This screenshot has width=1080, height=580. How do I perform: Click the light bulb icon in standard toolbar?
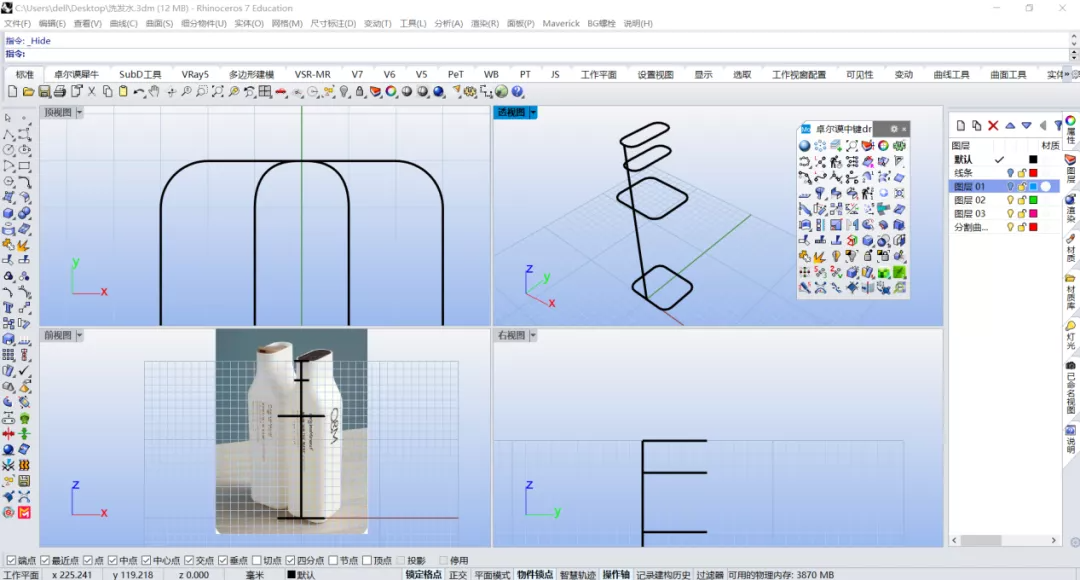pyautogui.click(x=344, y=92)
